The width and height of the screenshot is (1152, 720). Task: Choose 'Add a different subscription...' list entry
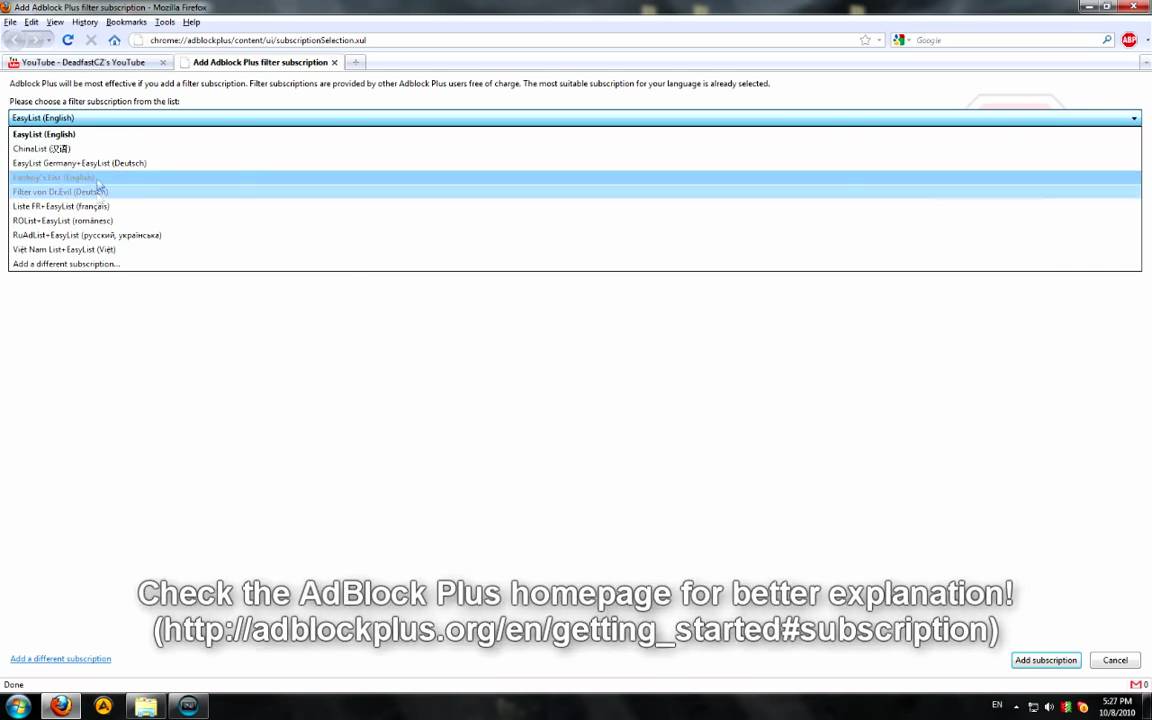pos(575,264)
